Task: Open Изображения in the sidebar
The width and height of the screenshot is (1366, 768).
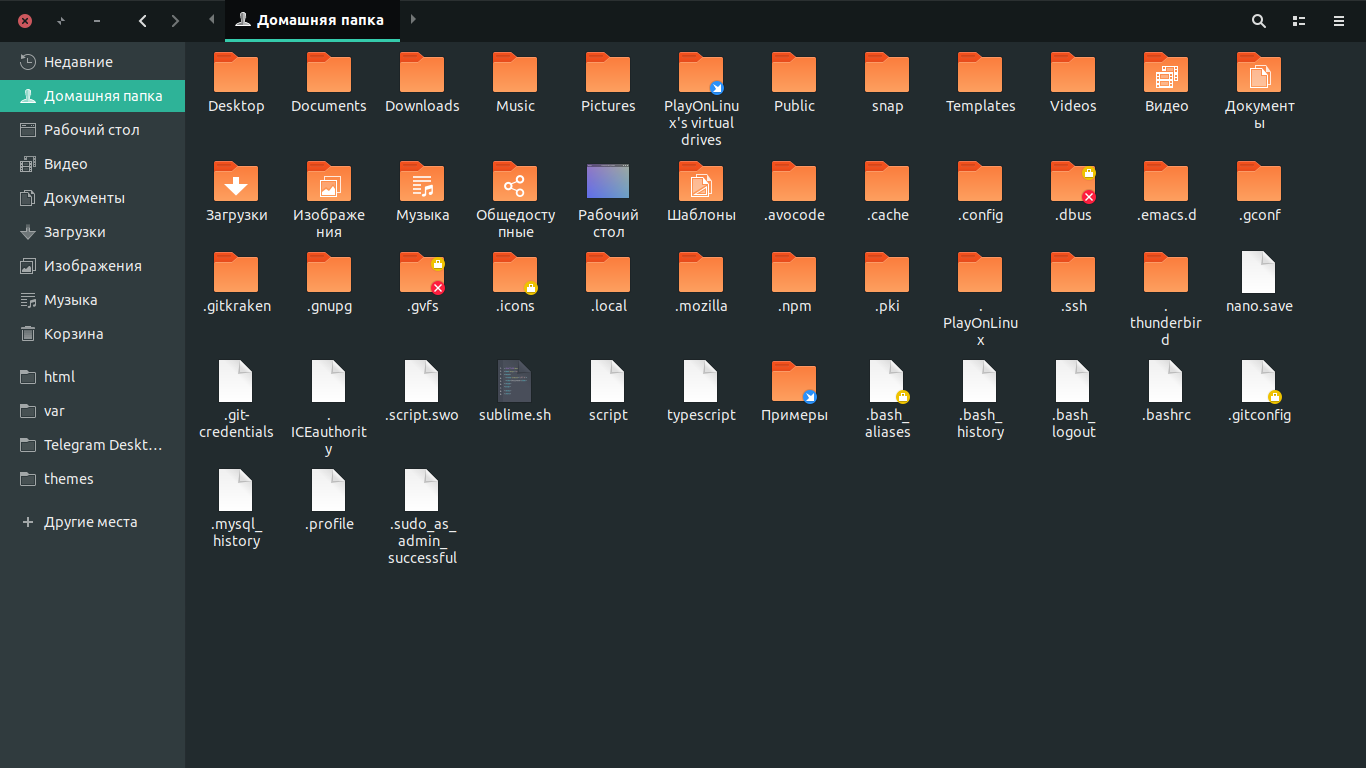Action: click(92, 266)
